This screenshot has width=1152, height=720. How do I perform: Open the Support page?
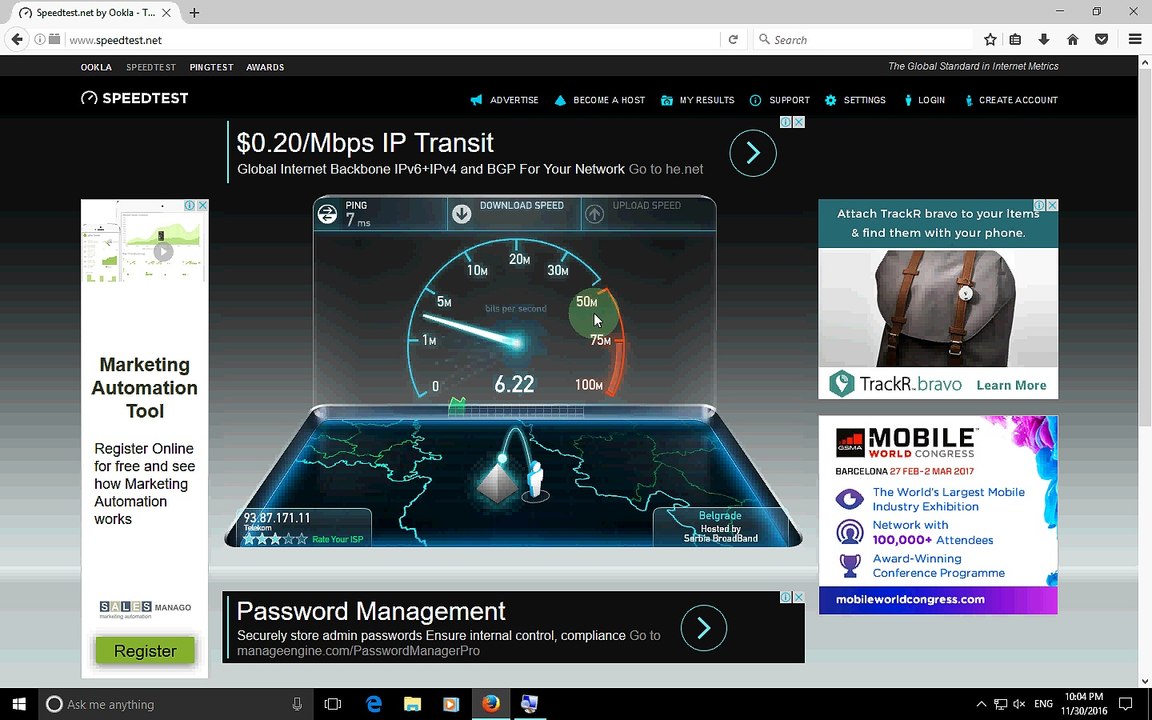(780, 100)
